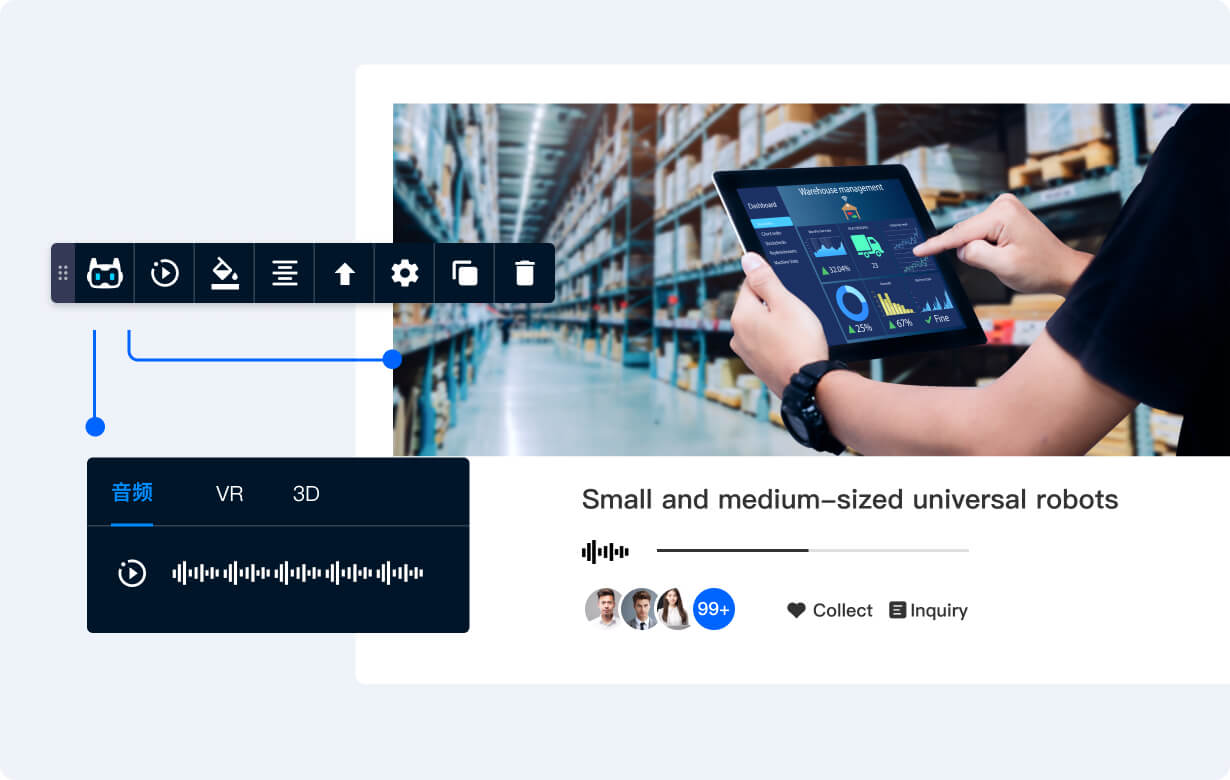
Task: Click the second avatar wearing a suit
Action: [x=640, y=609]
